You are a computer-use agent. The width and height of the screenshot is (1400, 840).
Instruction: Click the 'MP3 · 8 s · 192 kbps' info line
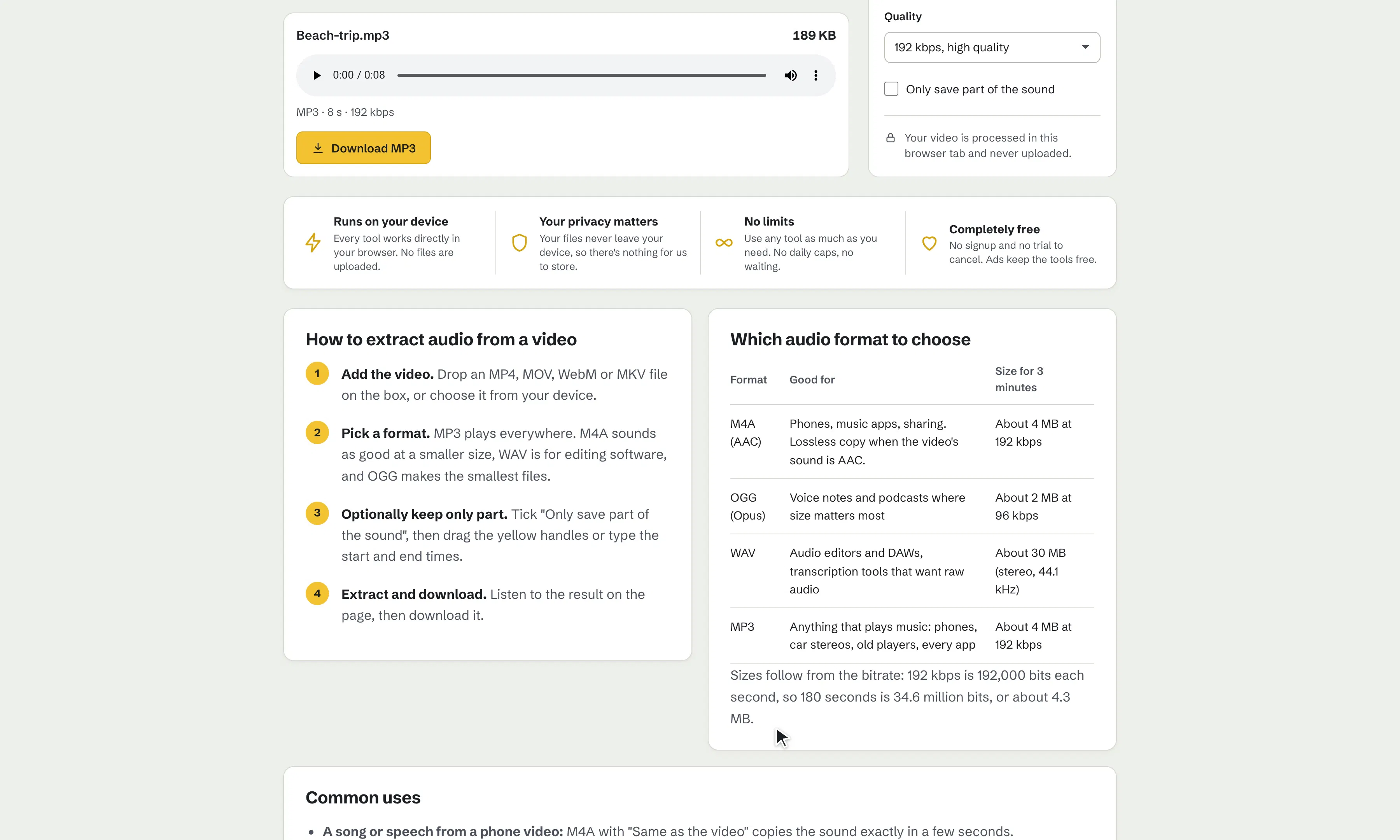point(345,112)
